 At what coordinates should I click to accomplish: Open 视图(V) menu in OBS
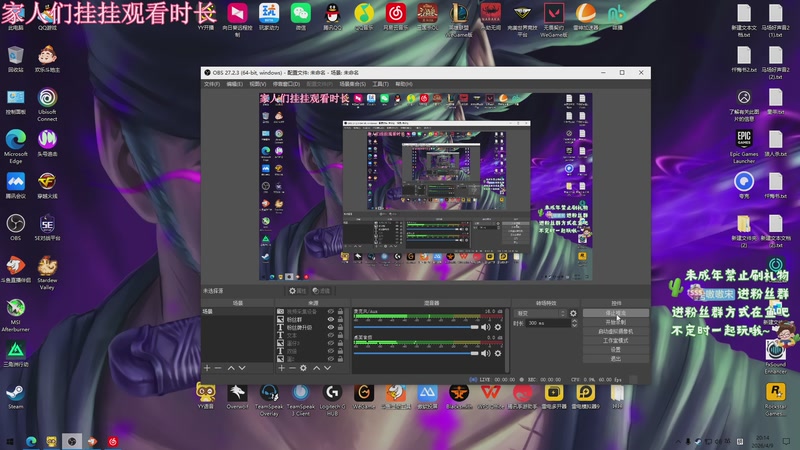coord(257,84)
